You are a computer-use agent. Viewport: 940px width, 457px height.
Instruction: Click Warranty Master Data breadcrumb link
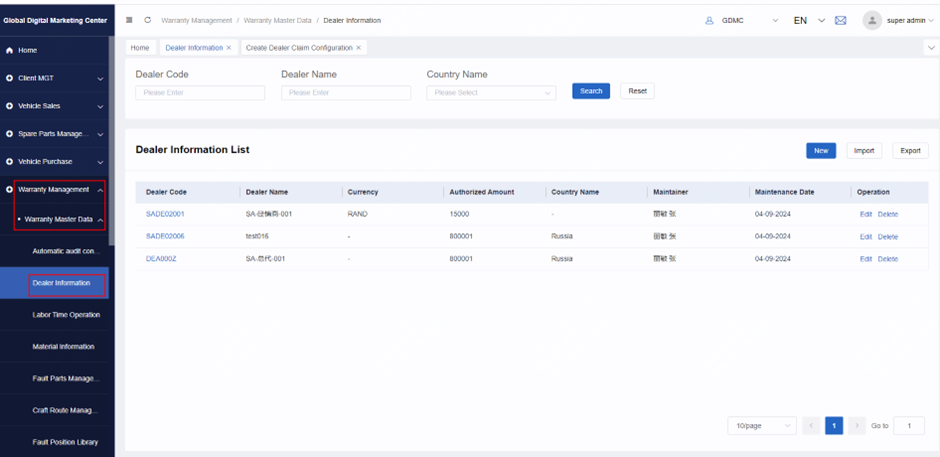point(278,20)
